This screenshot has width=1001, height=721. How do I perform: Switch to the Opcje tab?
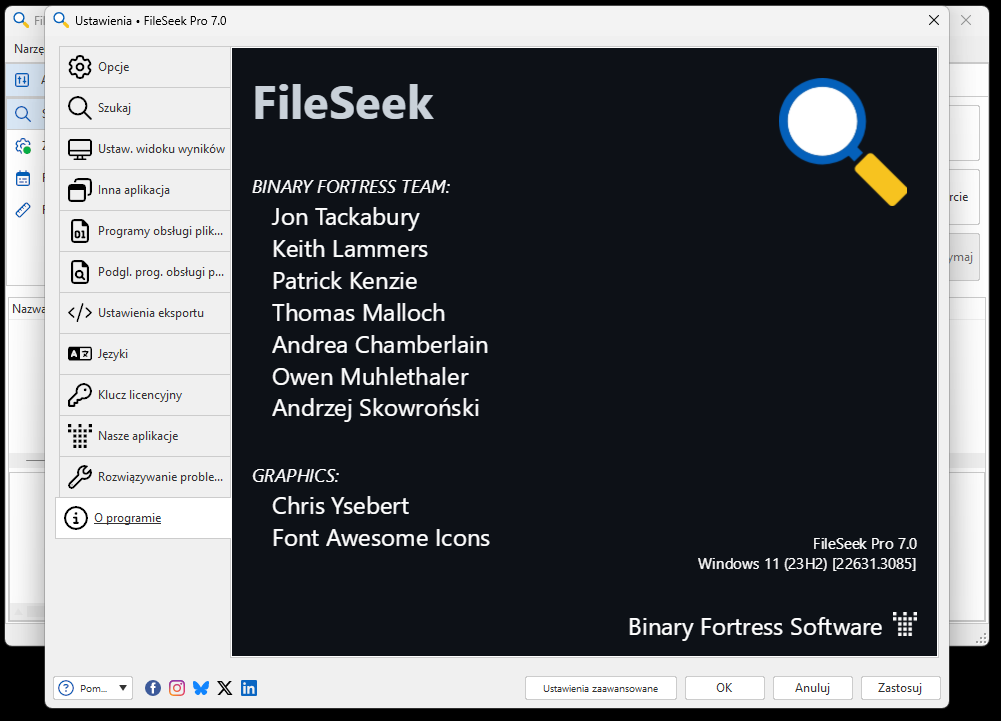coord(145,67)
